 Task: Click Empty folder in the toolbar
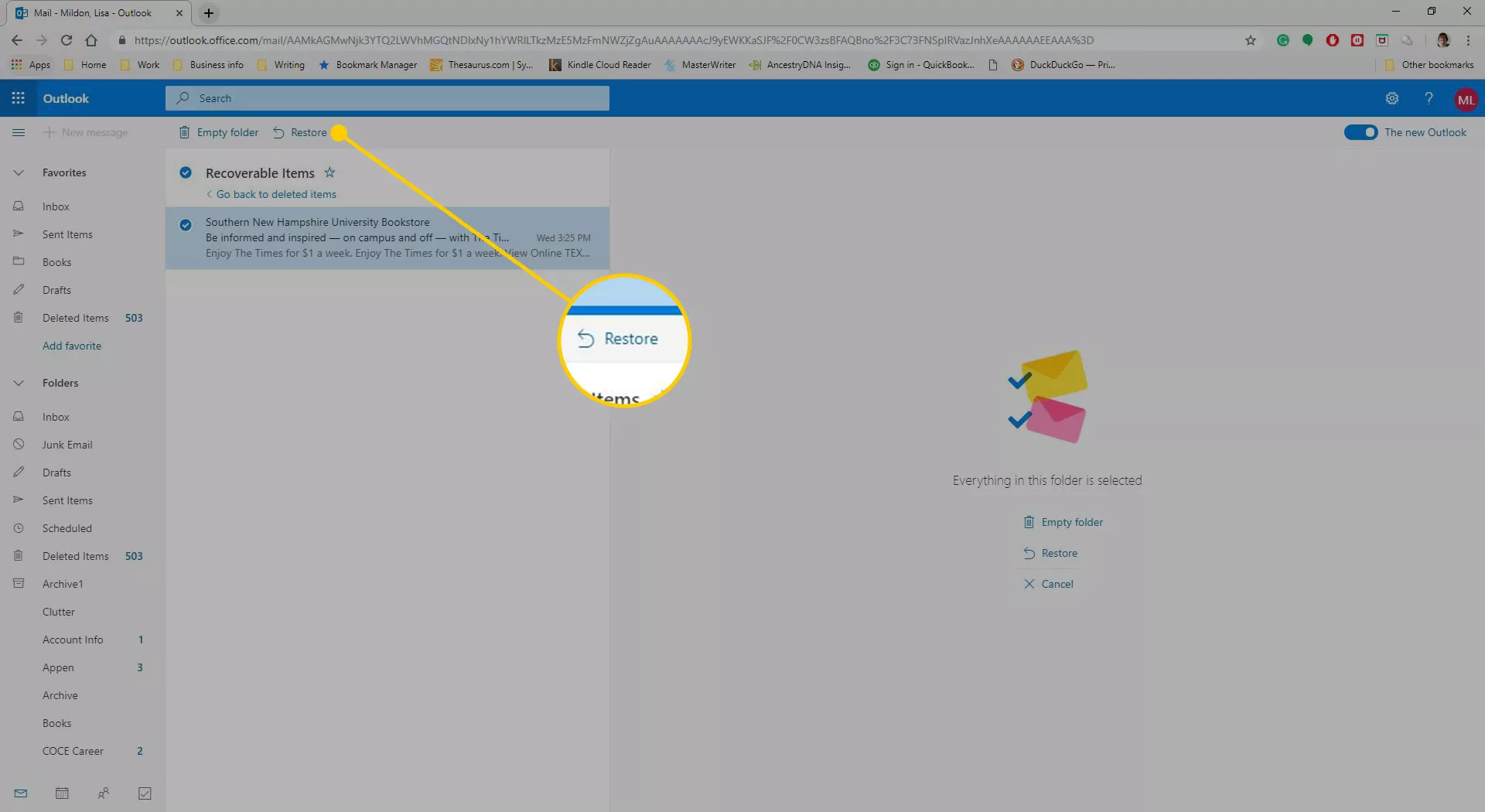point(219,132)
